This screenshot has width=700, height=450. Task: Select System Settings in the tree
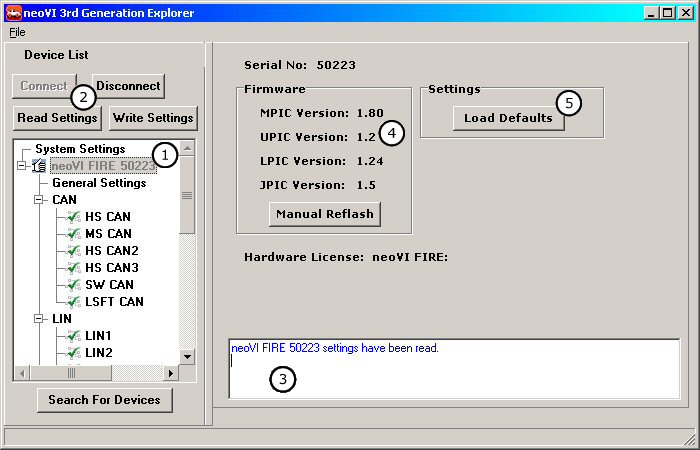pos(80,149)
